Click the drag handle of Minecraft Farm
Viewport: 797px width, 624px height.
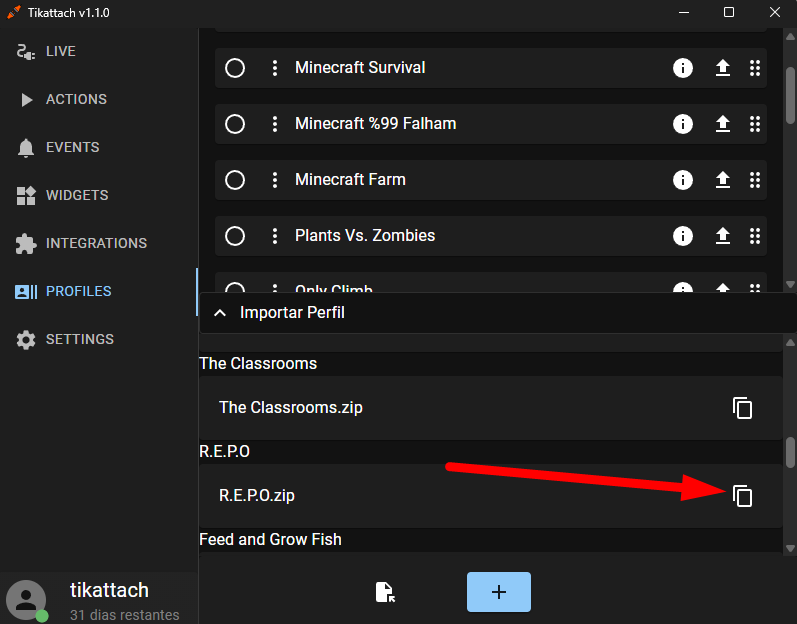755,180
